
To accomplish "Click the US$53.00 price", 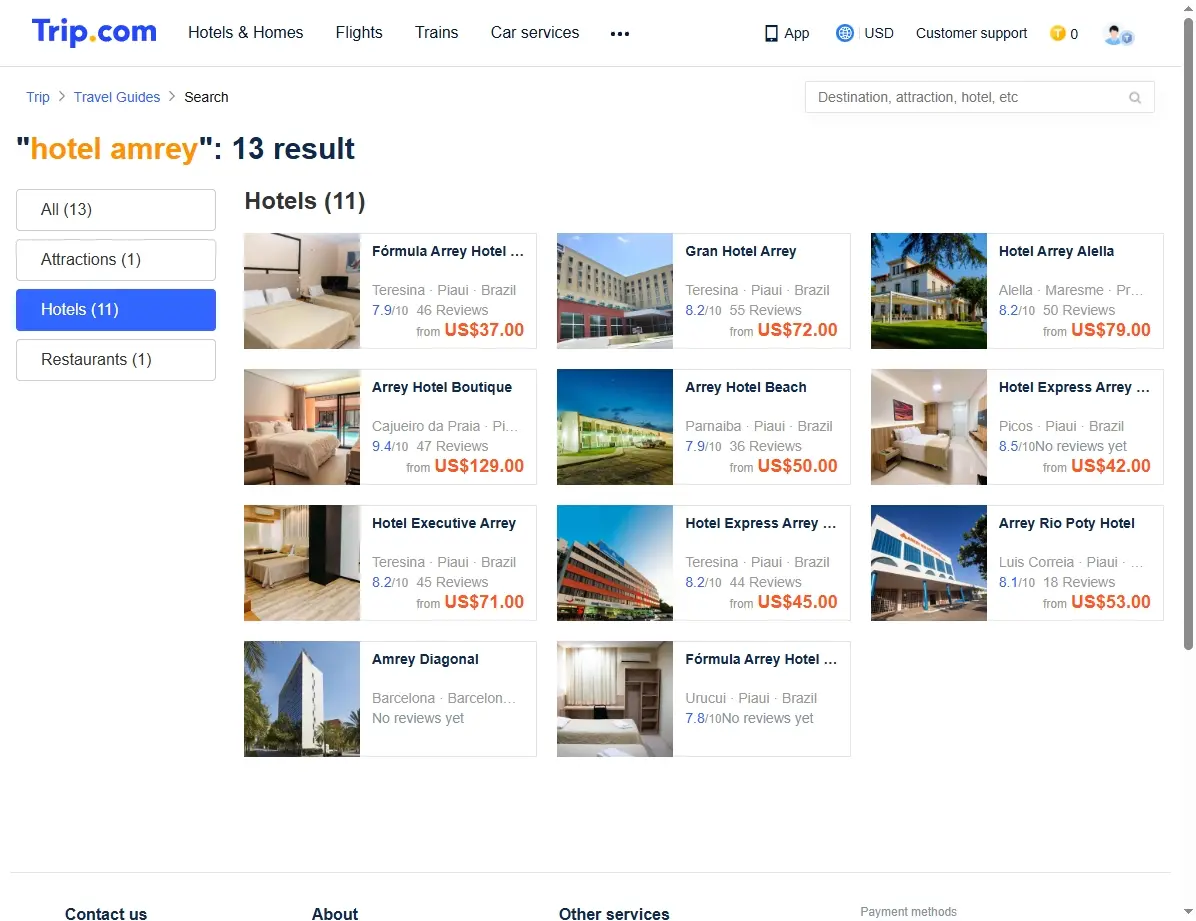I will (x=1111, y=601).
